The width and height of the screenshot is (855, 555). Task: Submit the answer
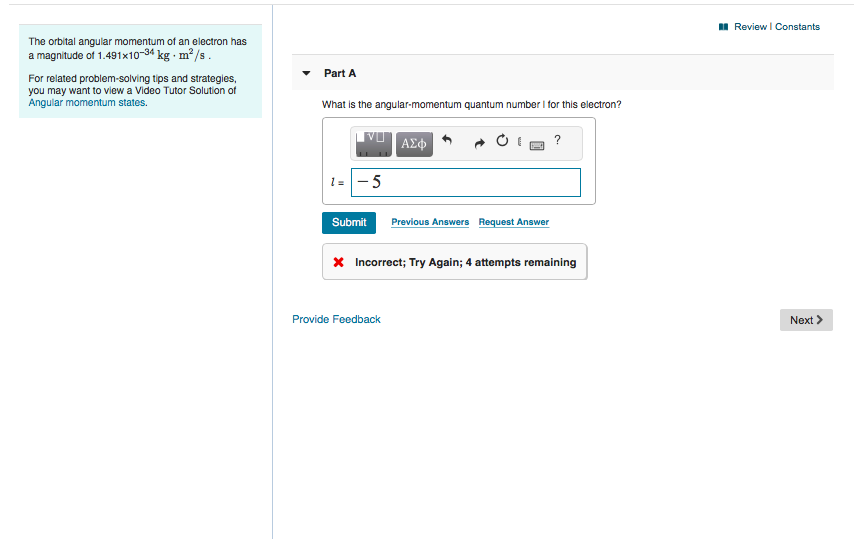point(349,222)
